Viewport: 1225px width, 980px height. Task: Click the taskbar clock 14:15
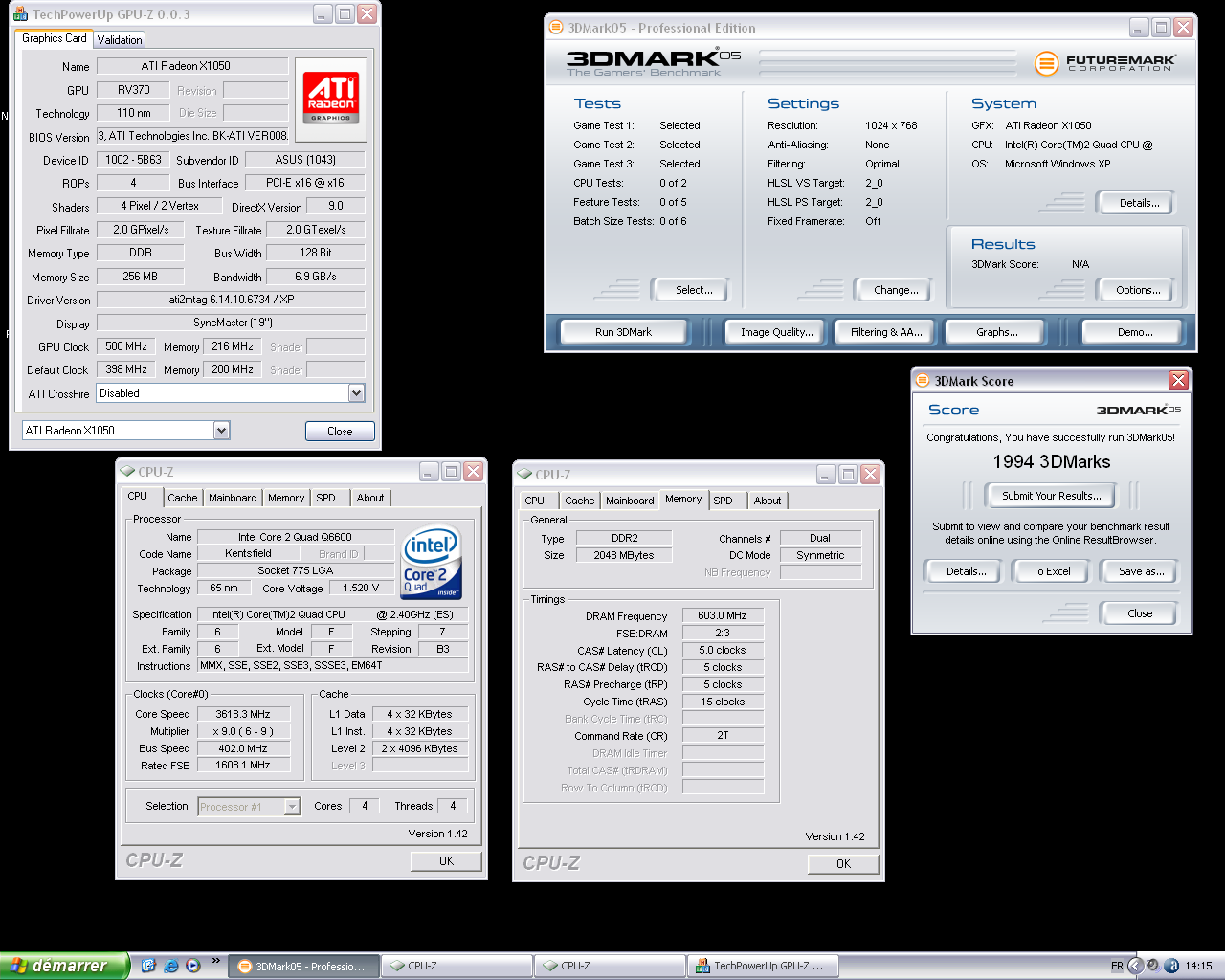[x=1198, y=967]
